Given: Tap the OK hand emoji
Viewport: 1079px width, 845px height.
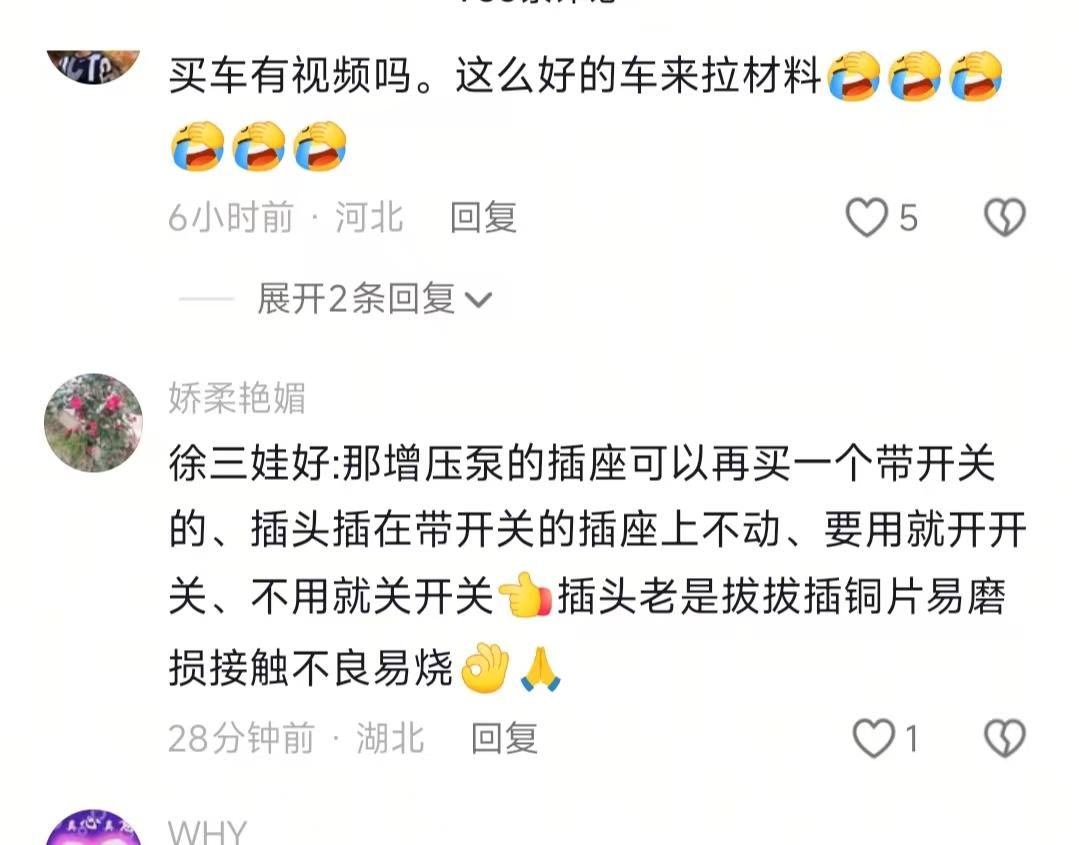Looking at the screenshot, I should [x=484, y=668].
